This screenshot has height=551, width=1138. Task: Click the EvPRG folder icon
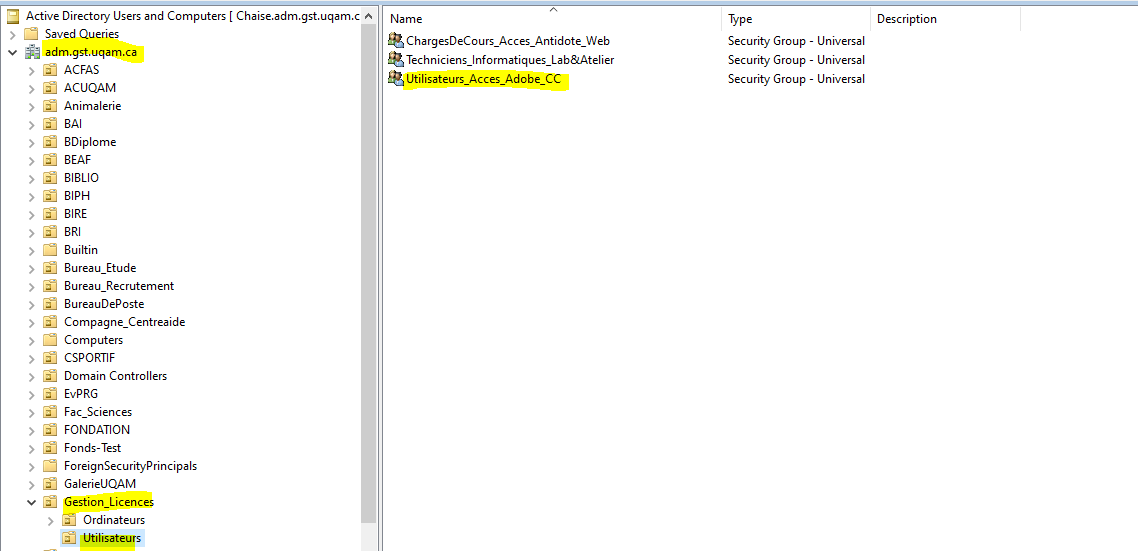pos(50,394)
